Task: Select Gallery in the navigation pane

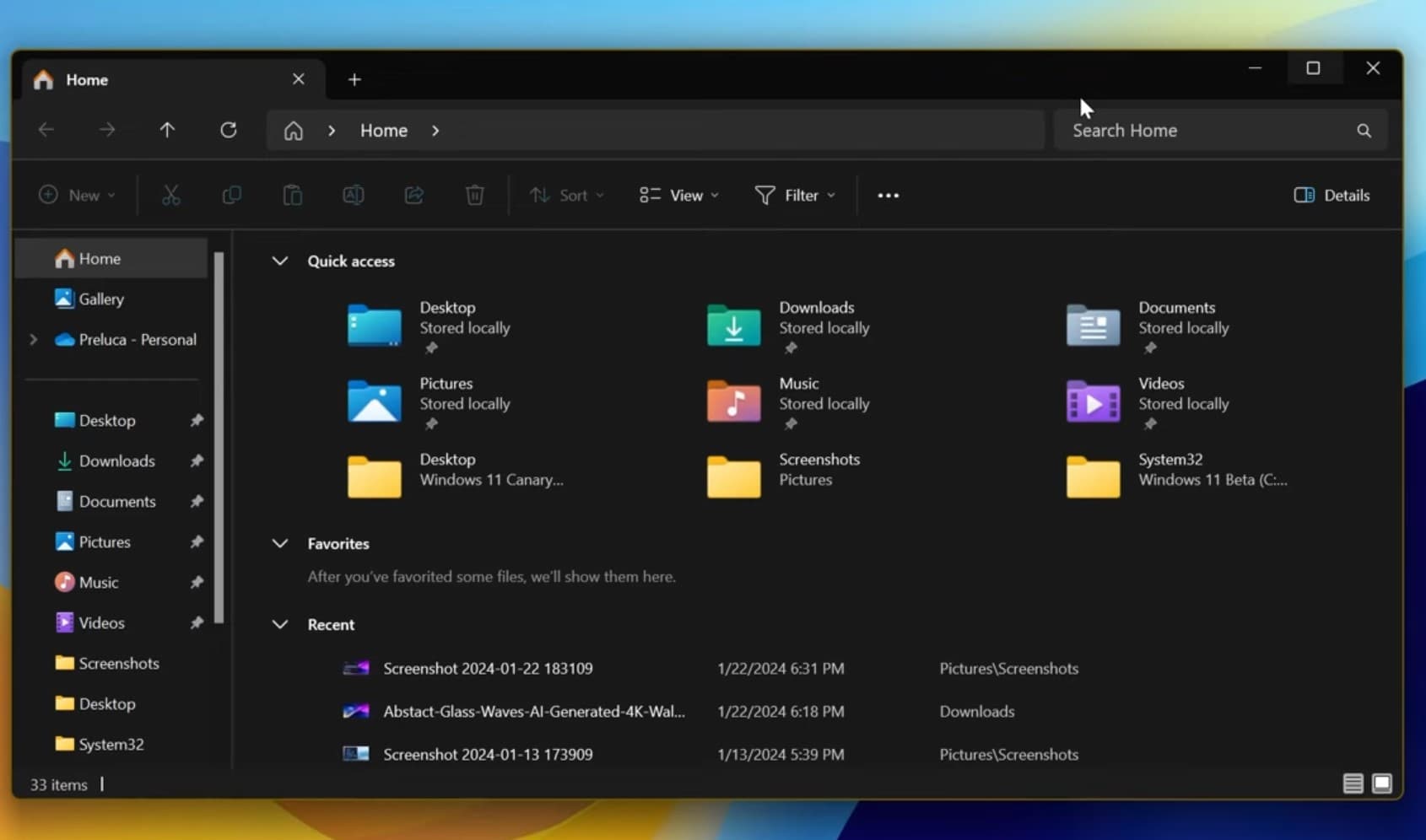Action: click(x=100, y=299)
